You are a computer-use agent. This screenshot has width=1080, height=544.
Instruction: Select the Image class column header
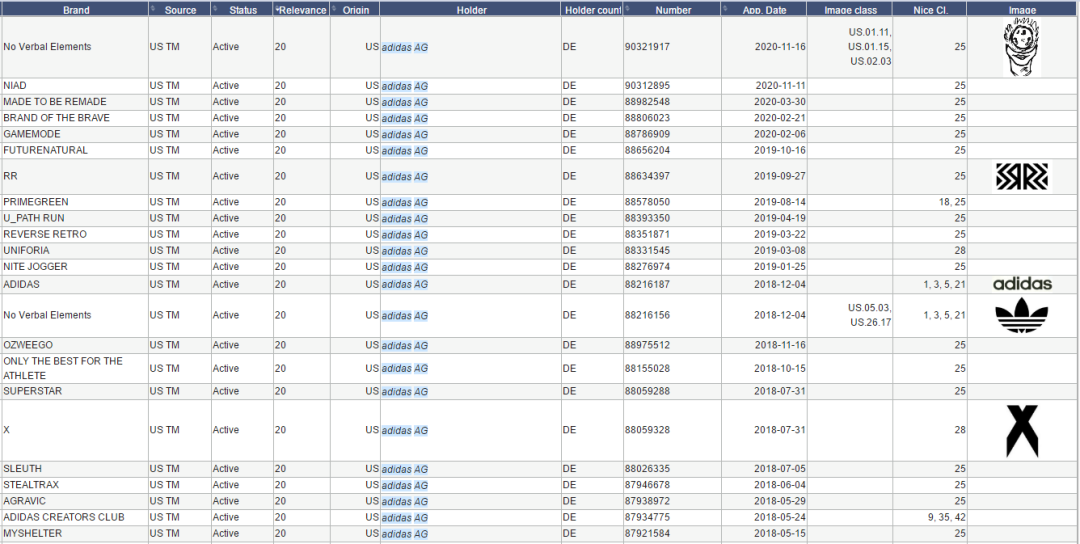(851, 10)
